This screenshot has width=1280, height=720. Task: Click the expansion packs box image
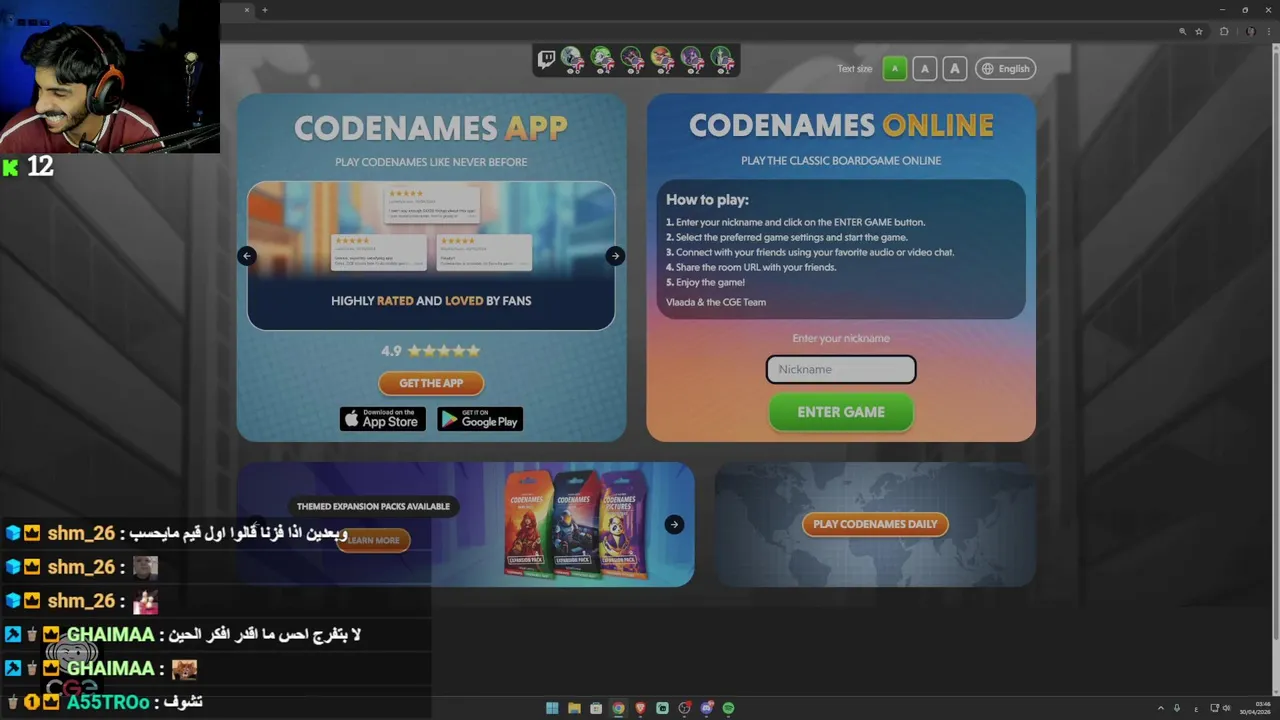coord(577,524)
